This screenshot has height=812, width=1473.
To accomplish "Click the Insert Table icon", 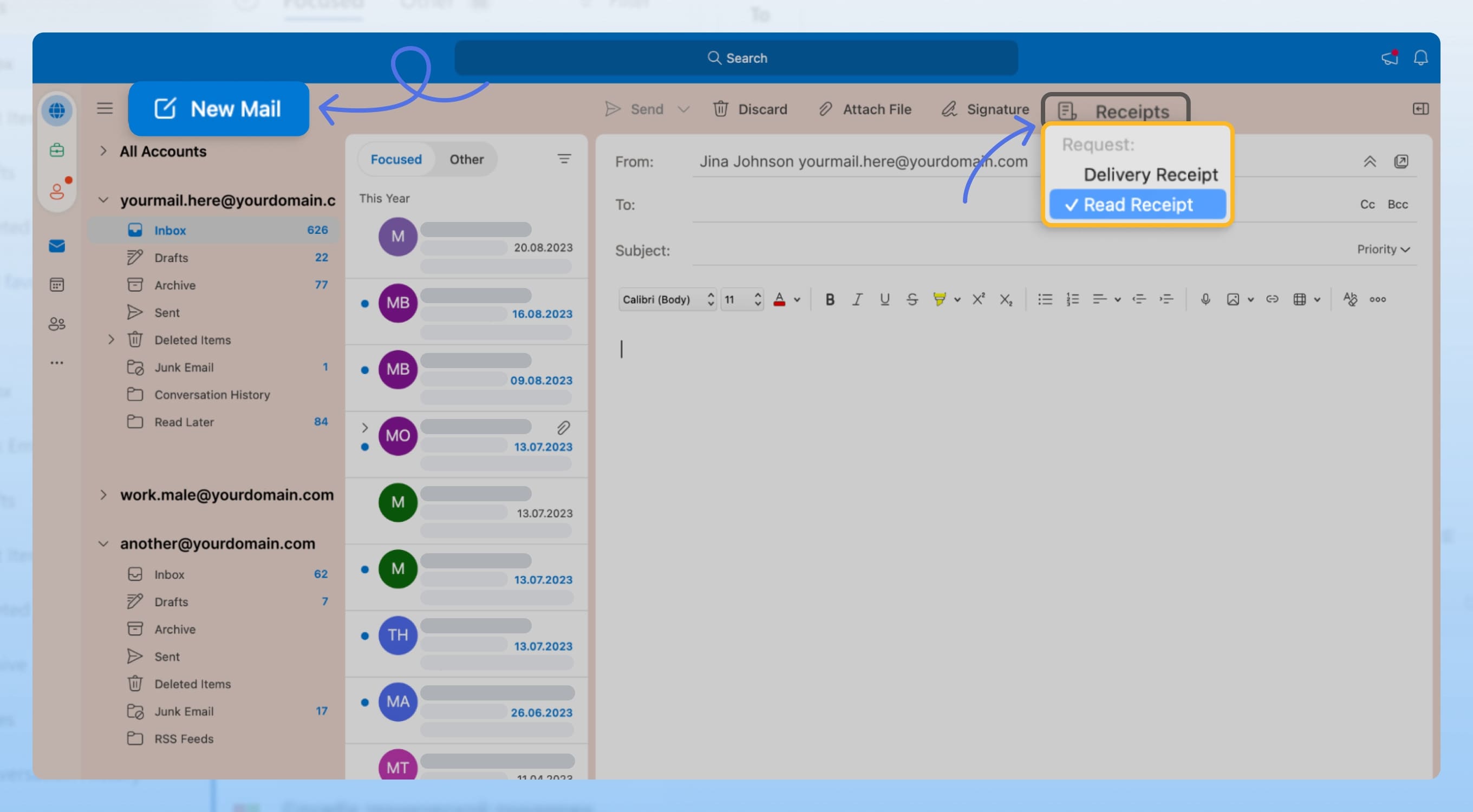I will pos(1300,299).
